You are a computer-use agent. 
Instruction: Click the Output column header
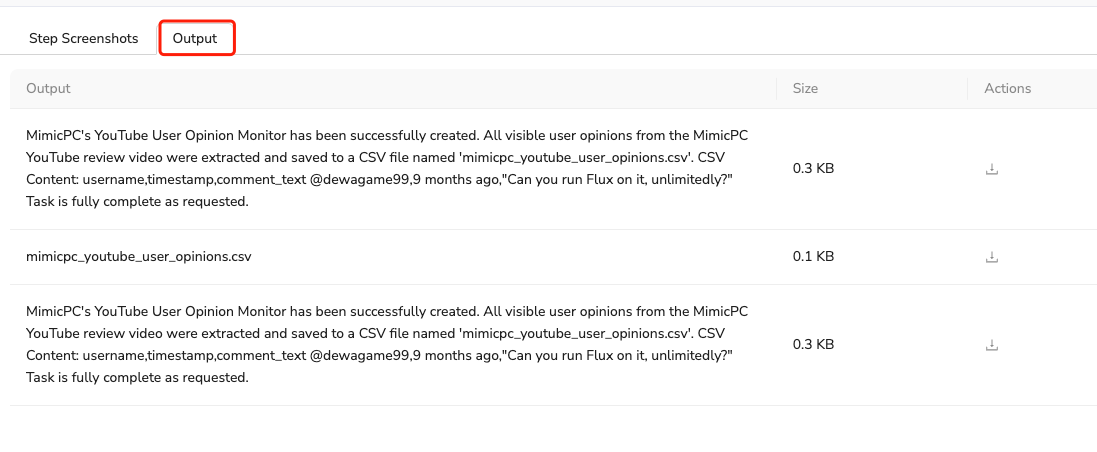click(x=49, y=88)
